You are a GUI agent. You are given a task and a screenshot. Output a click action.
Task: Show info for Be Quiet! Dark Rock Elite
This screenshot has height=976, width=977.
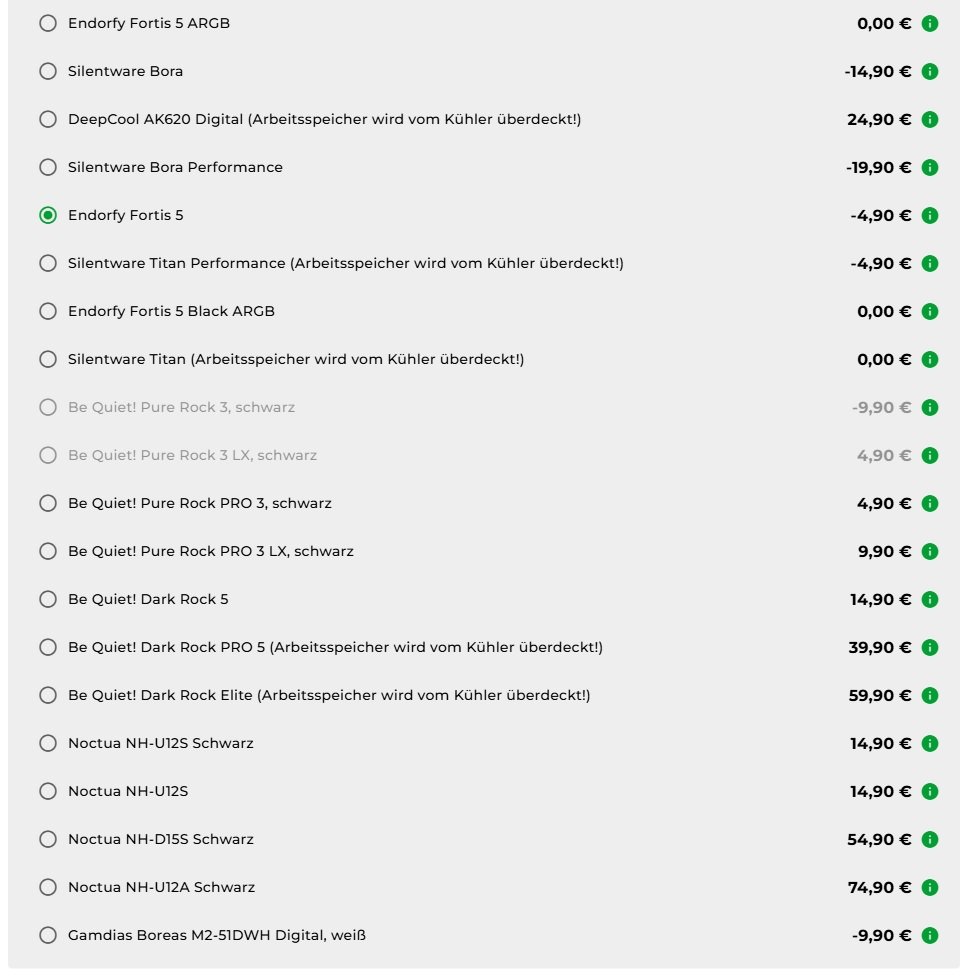pyautogui.click(x=930, y=695)
